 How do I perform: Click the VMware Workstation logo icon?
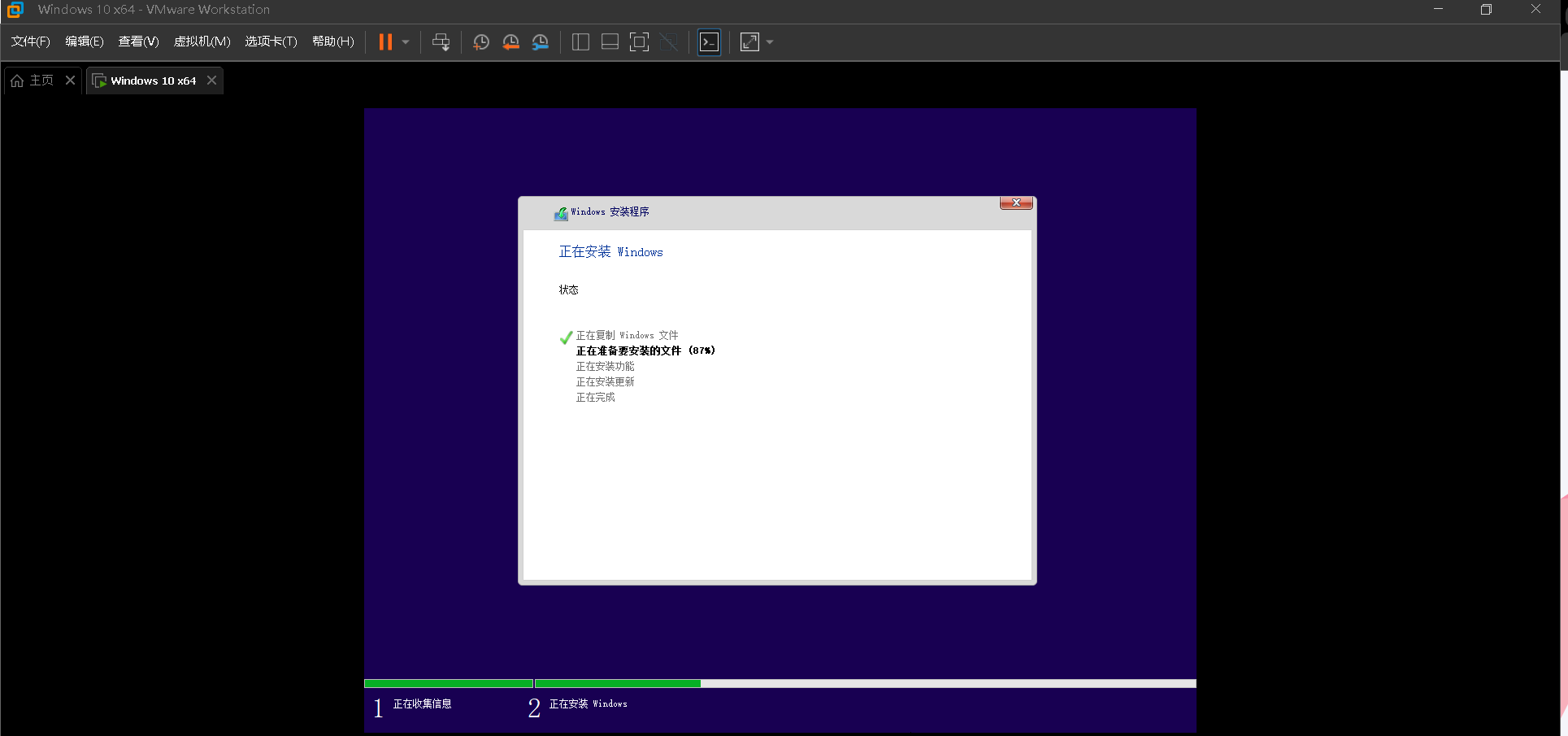click(15, 10)
